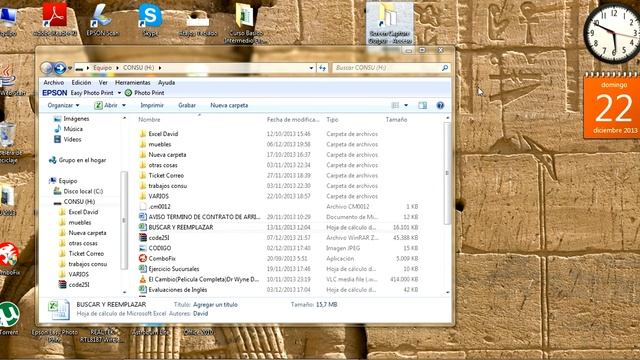Click the calendar gadget showing 22
640x360 pixels.
(x=613, y=105)
